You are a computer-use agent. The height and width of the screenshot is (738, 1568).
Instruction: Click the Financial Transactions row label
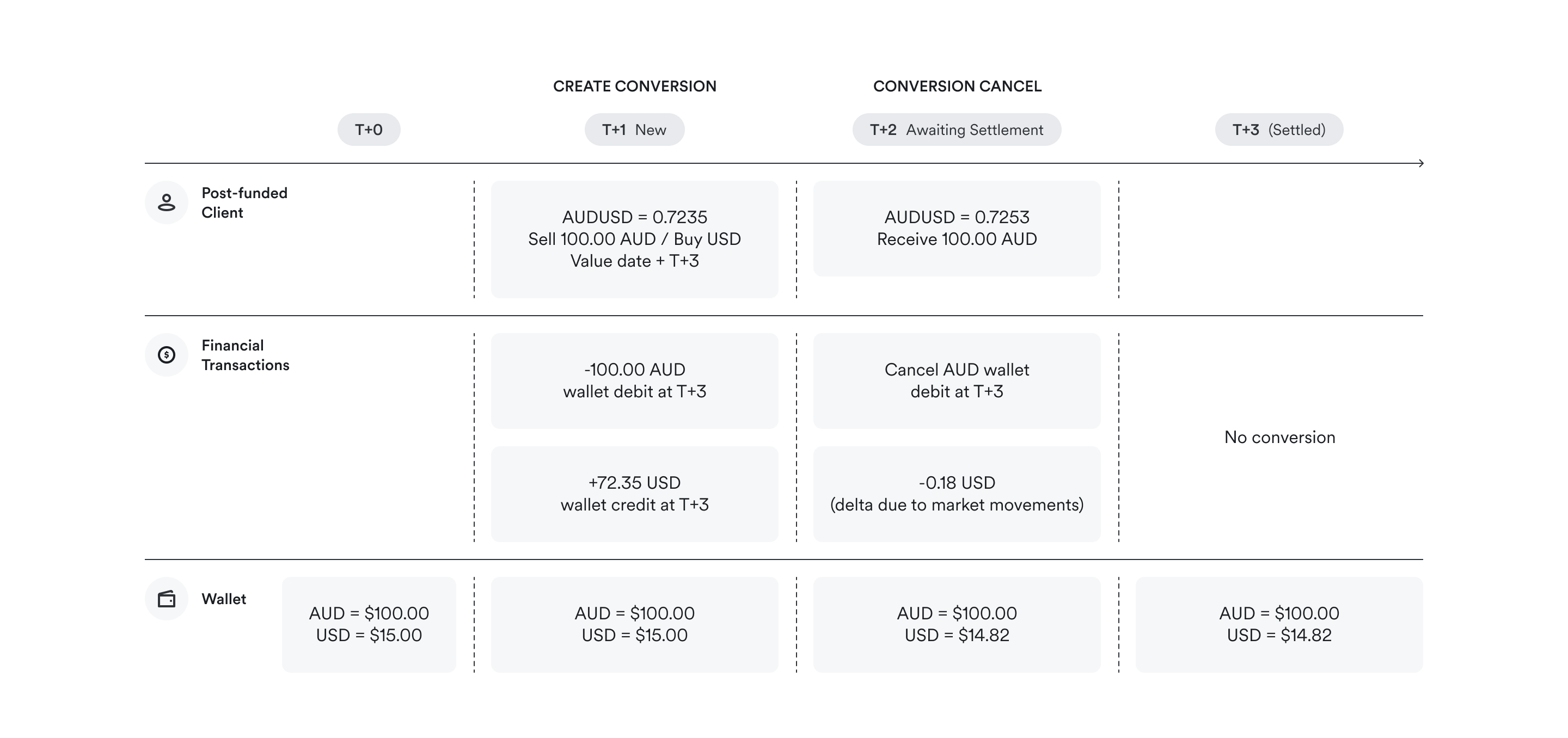(x=246, y=355)
